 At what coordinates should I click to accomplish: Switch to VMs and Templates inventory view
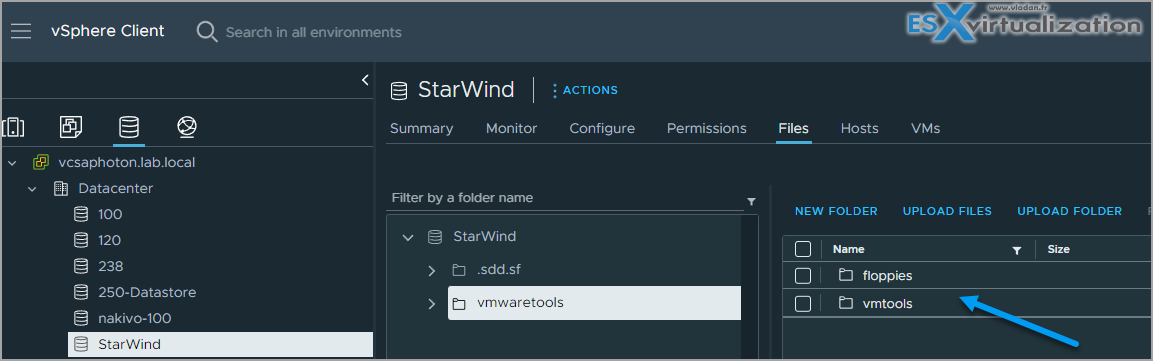71,127
